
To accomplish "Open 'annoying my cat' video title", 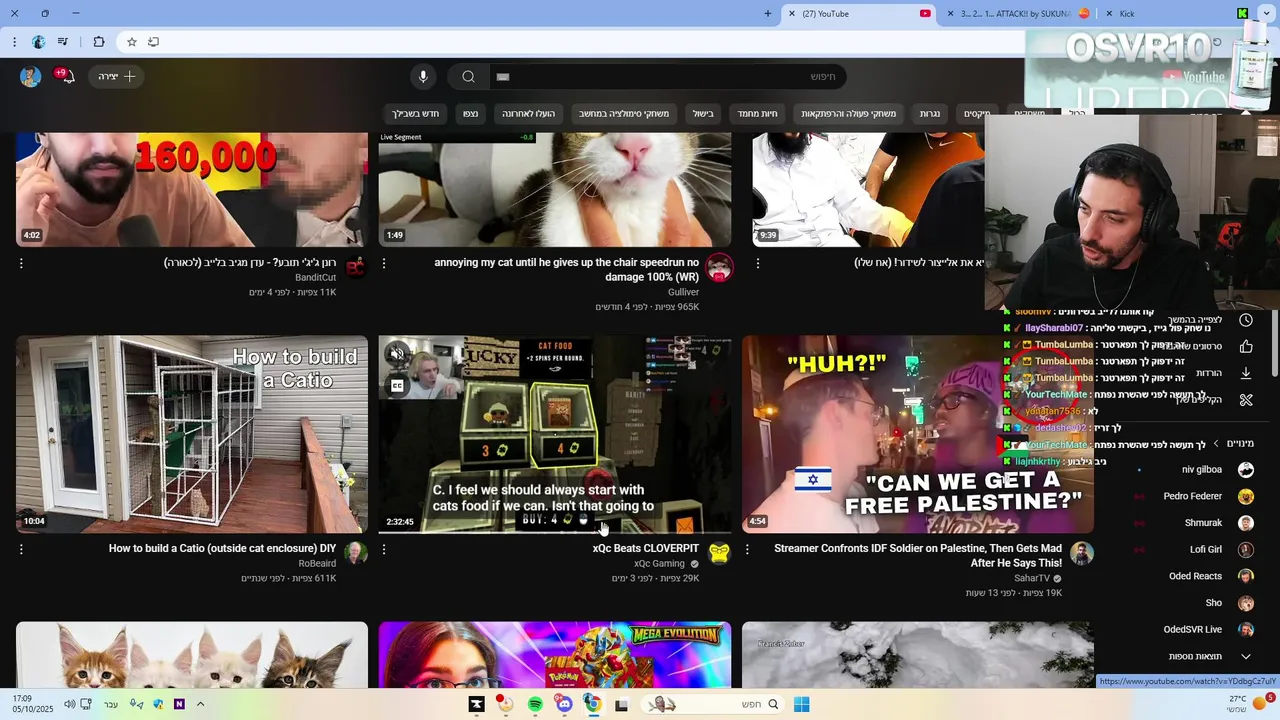I will [x=567, y=270].
